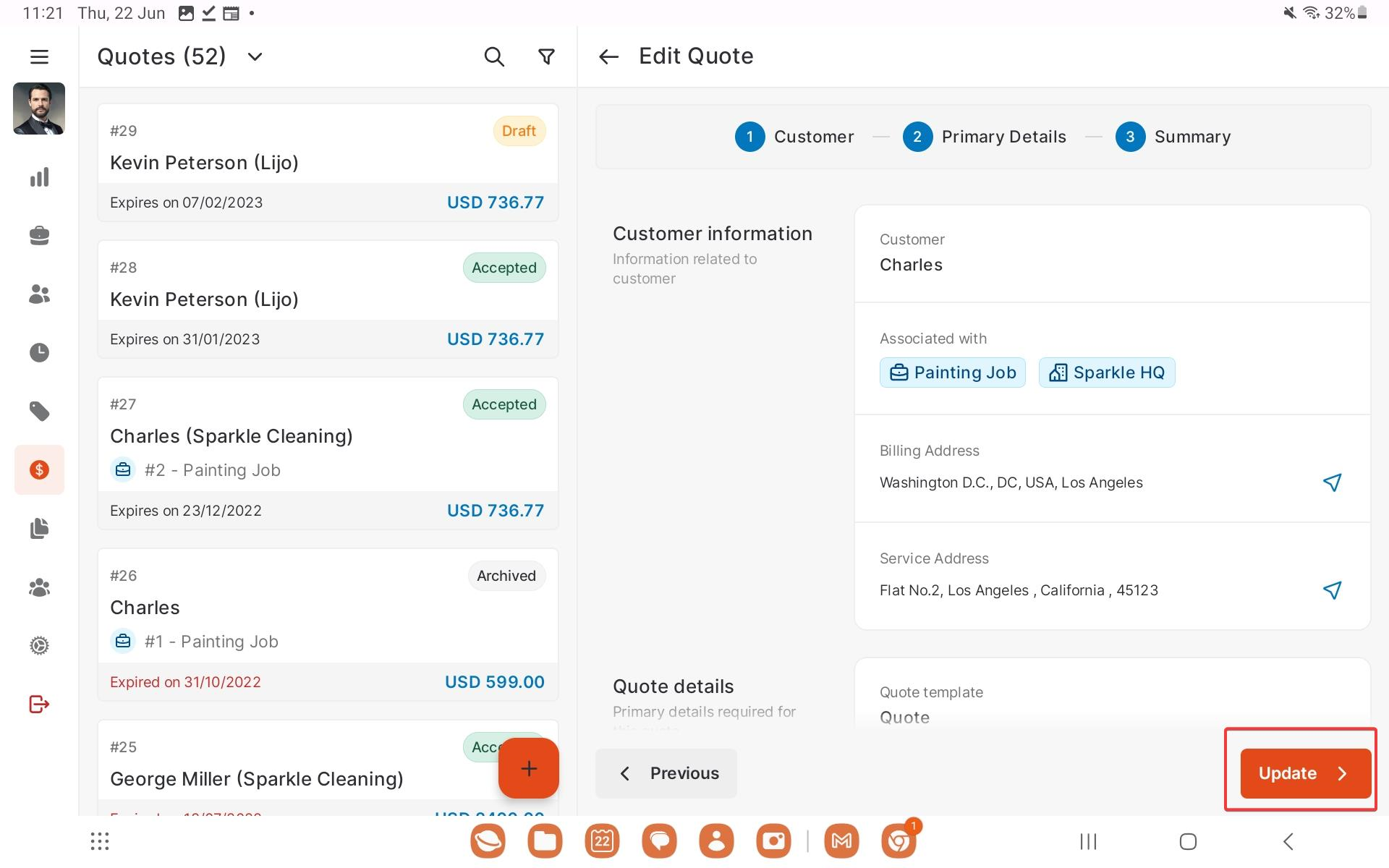Open dashboard bar chart in sidebar
This screenshot has height=868, width=1389.
[x=39, y=177]
